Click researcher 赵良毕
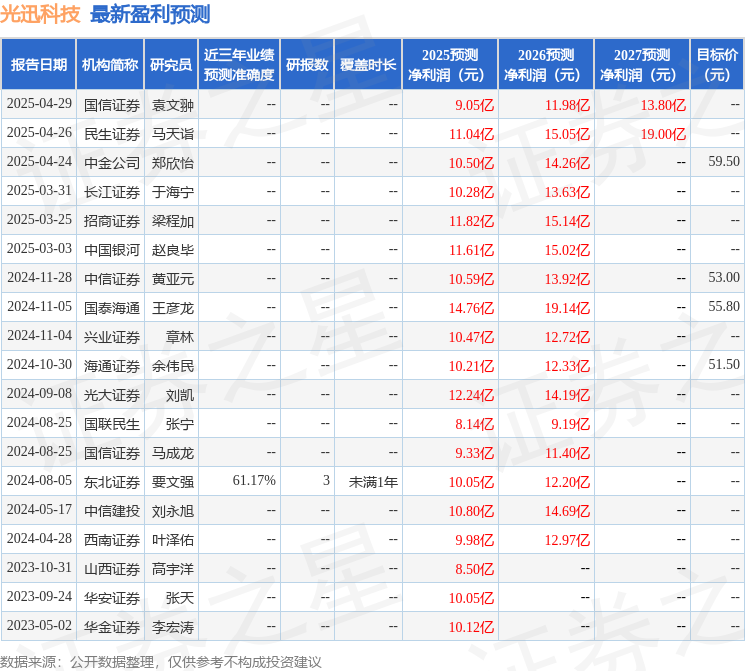Screen dimensions: 745x671 coord(173,250)
